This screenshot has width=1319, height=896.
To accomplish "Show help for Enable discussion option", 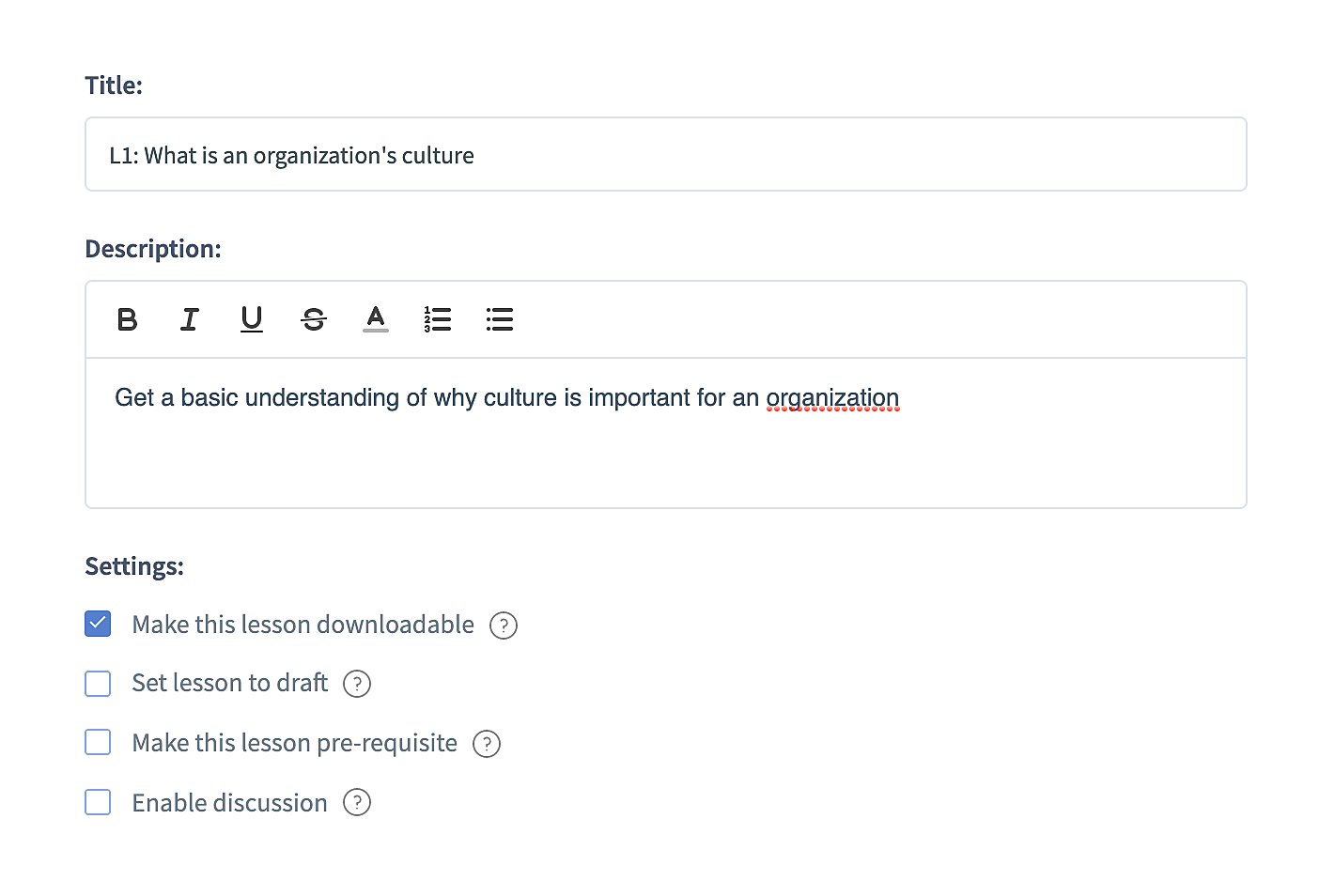I will pyautogui.click(x=357, y=803).
